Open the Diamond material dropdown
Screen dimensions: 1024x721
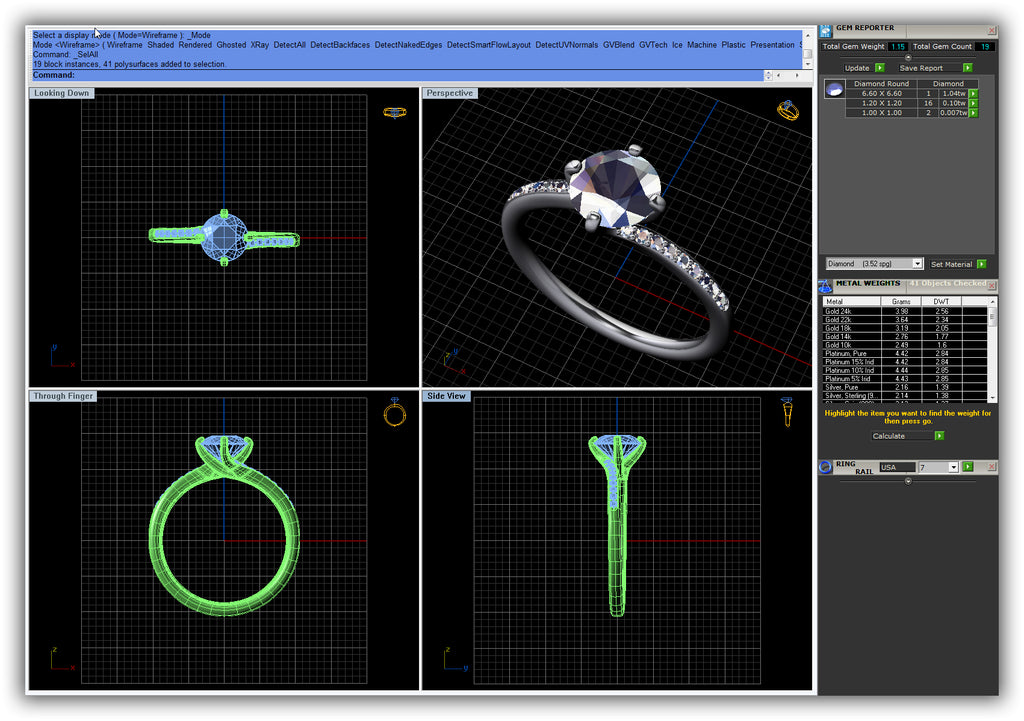point(917,264)
